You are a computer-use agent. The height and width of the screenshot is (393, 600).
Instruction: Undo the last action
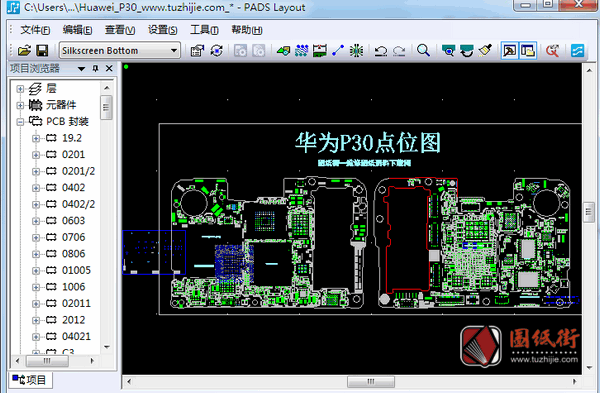coord(381,51)
